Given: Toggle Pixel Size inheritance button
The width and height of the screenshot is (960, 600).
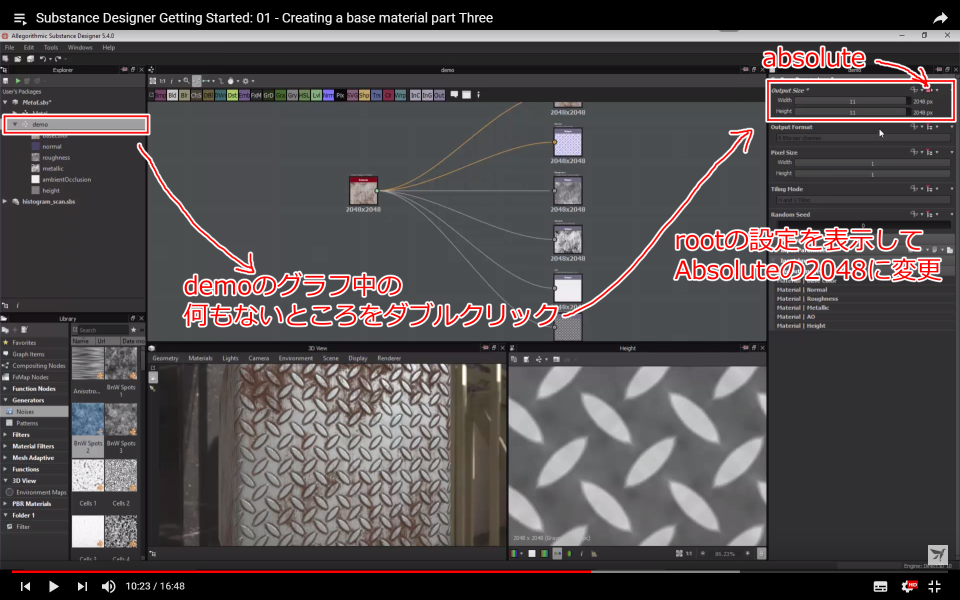Looking at the screenshot, I should click(929, 152).
